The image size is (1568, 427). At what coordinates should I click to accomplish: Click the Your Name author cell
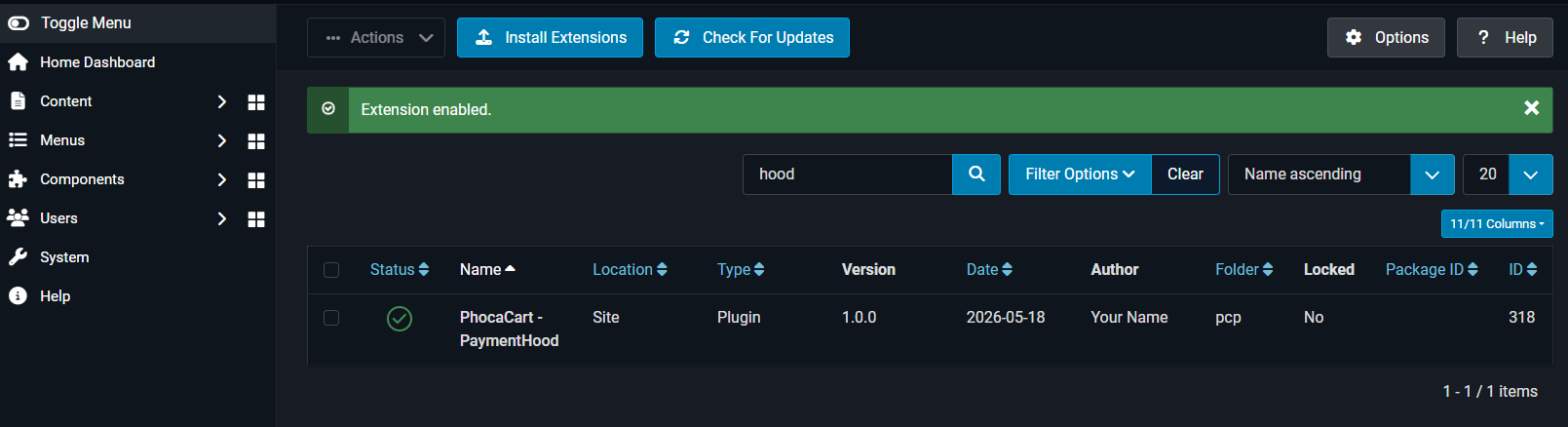pos(1129,317)
